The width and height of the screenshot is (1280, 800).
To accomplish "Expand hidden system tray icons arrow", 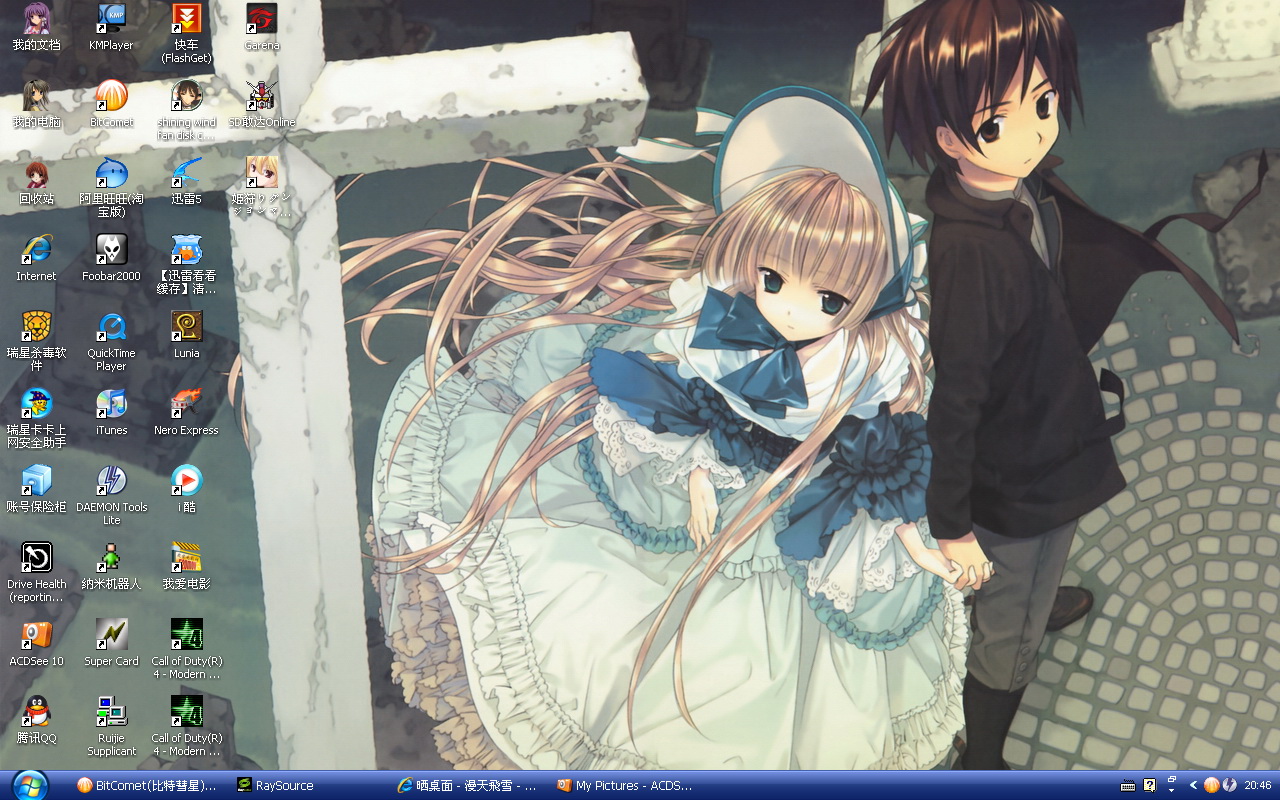I will [1193, 785].
